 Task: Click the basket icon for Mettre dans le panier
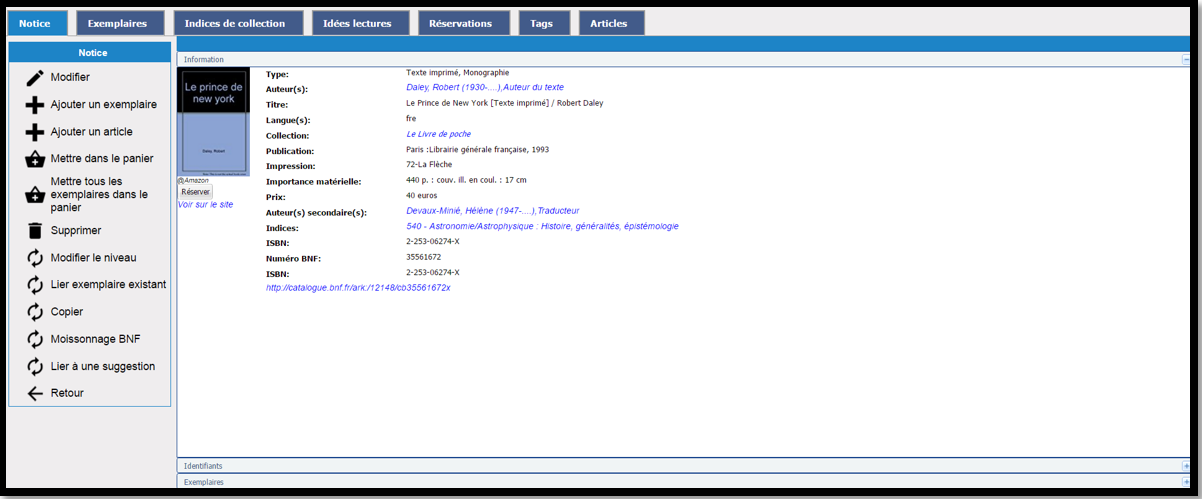[35, 159]
